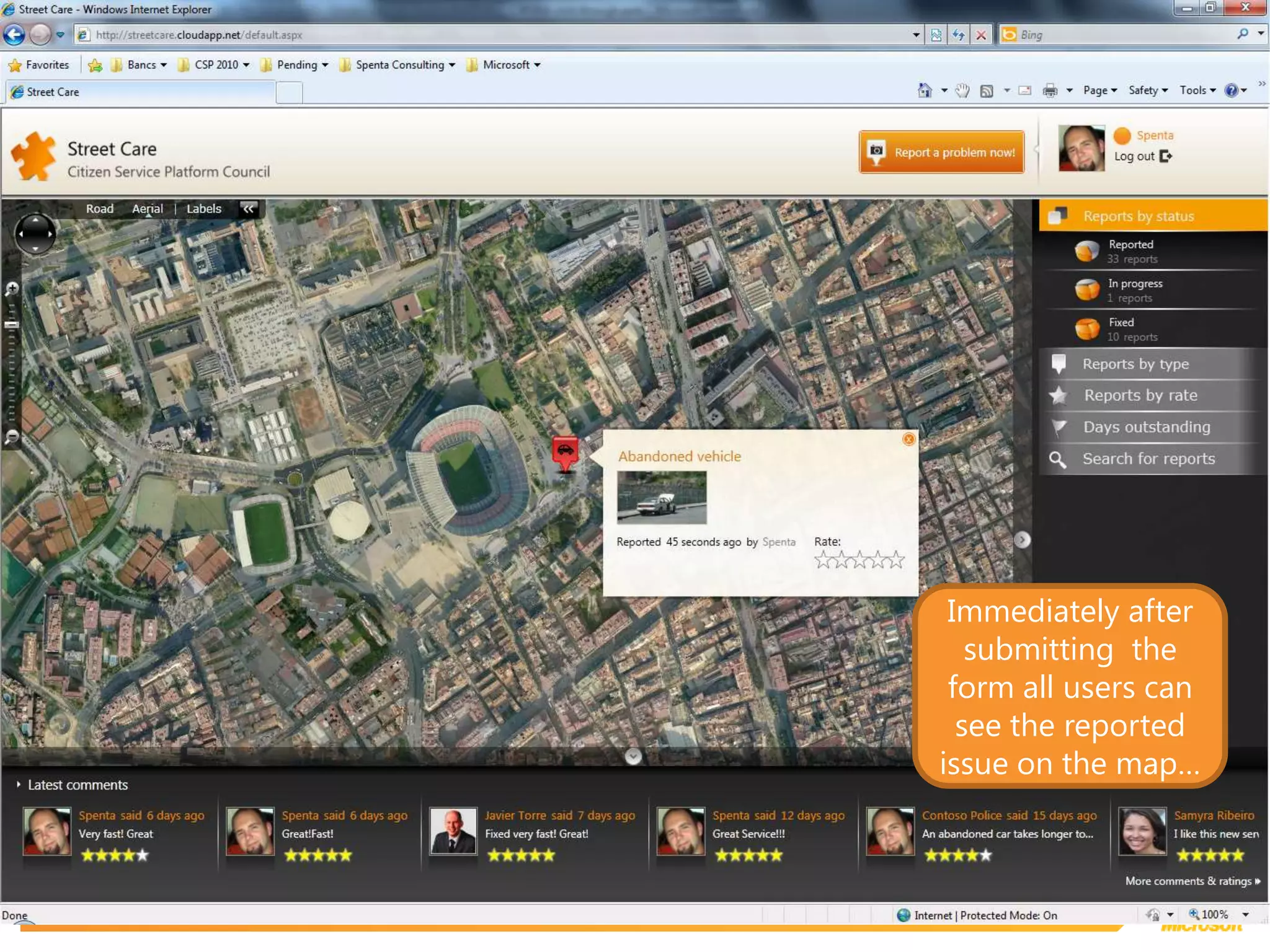Click Samyra Ribeiro's comment avatar
The width and height of the screenshot is (1270, 952).
(1142, 831)
